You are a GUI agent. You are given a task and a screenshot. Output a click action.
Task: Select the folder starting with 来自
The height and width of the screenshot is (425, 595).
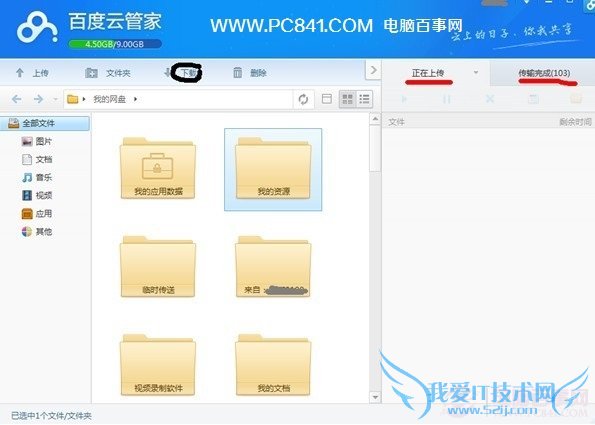pyautogui.click(x=273, y=266)
